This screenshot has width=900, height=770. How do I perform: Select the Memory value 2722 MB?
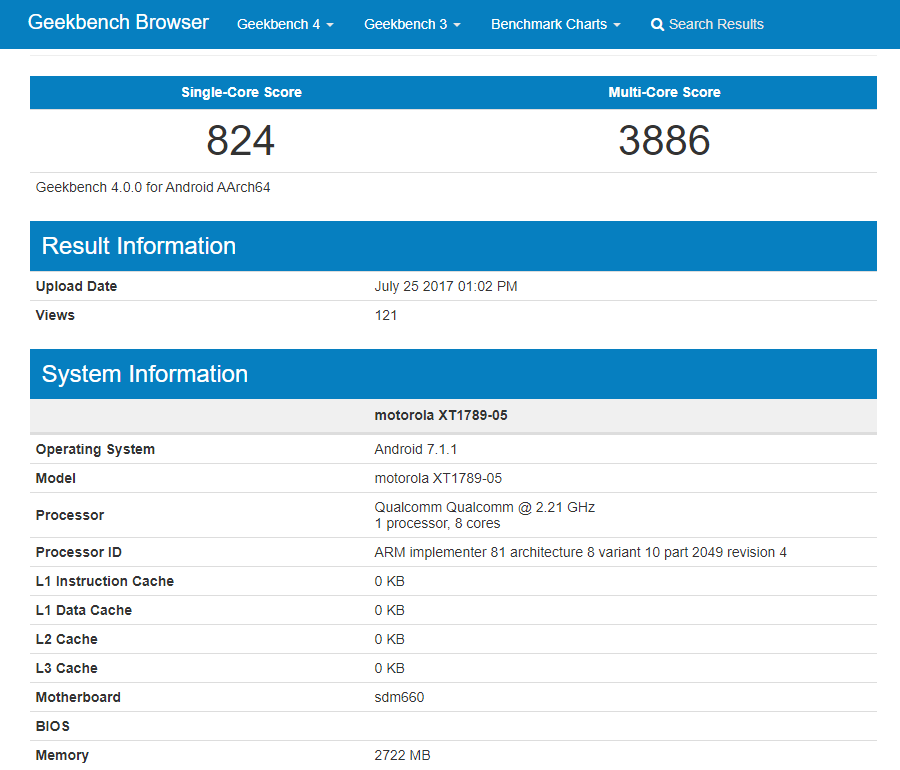(402, 756)
